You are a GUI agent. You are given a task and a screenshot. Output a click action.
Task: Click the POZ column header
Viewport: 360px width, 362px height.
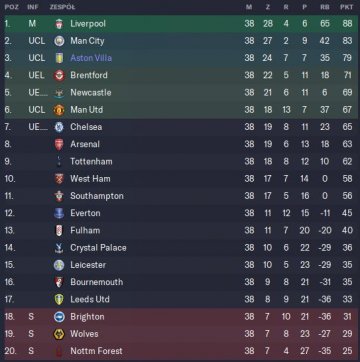(11, 7)
